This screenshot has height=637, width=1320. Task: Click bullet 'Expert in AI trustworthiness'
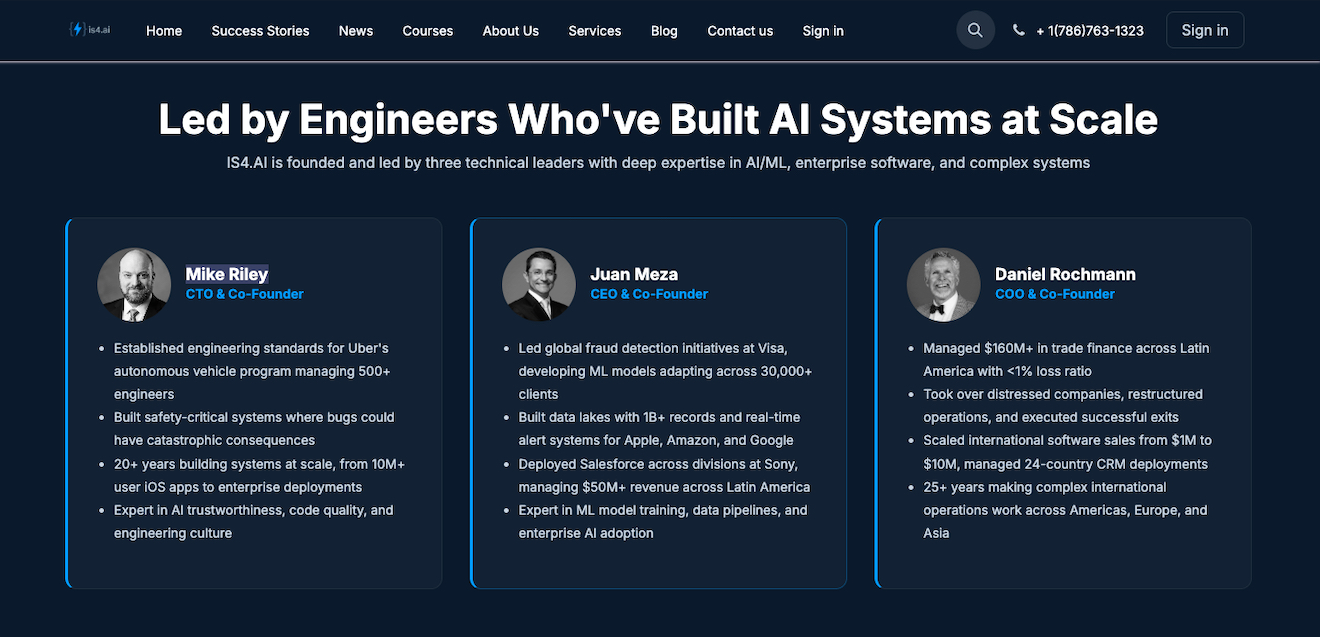tap(254, 522)
